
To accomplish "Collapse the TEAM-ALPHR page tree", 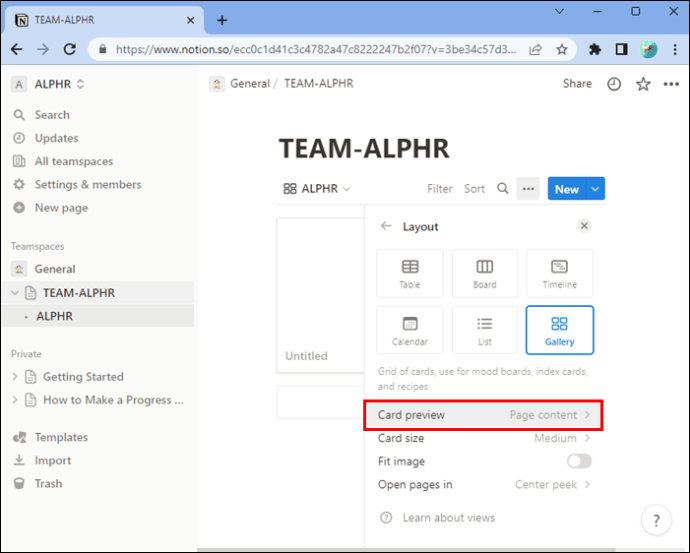I will pos(15,293).
